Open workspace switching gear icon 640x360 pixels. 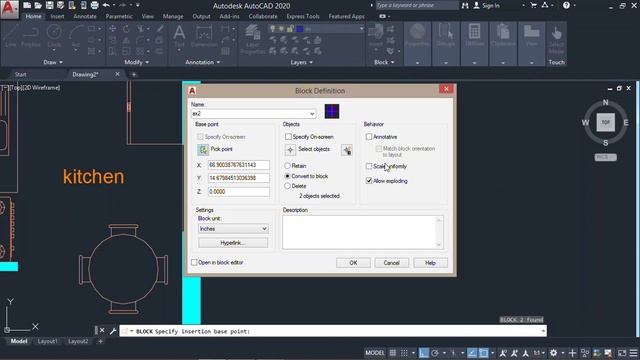(x=553, y=353)
